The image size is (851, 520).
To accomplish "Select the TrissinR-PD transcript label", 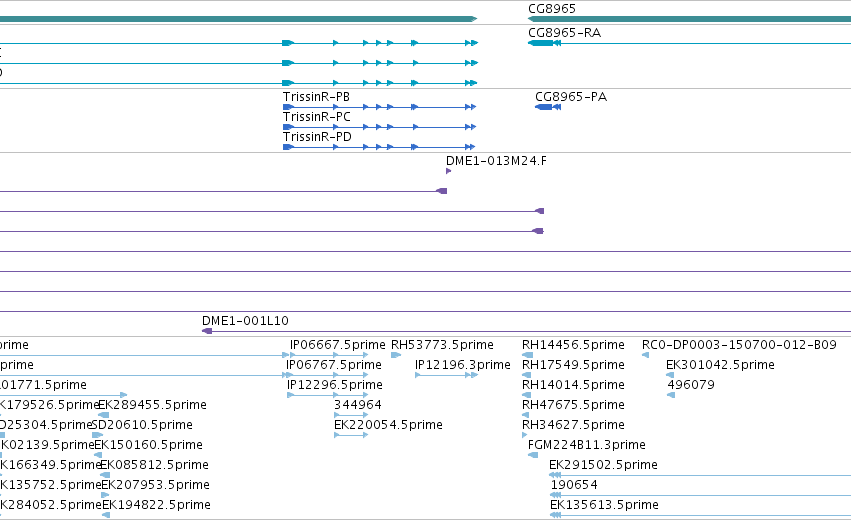I will [x=317, y=137].
